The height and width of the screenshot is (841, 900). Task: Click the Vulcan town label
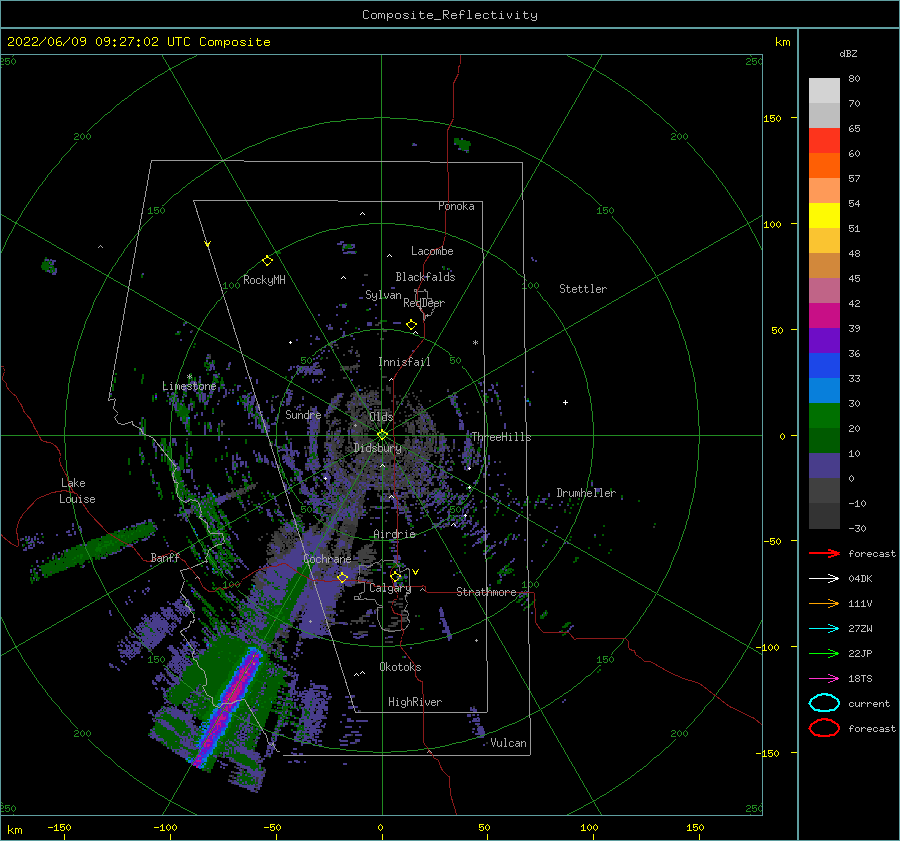(x=508, y=743)
